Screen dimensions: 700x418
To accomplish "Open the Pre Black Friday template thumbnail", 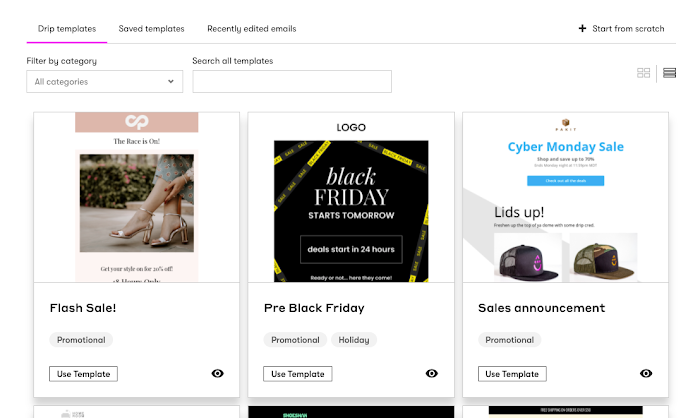I will point(351,197).
